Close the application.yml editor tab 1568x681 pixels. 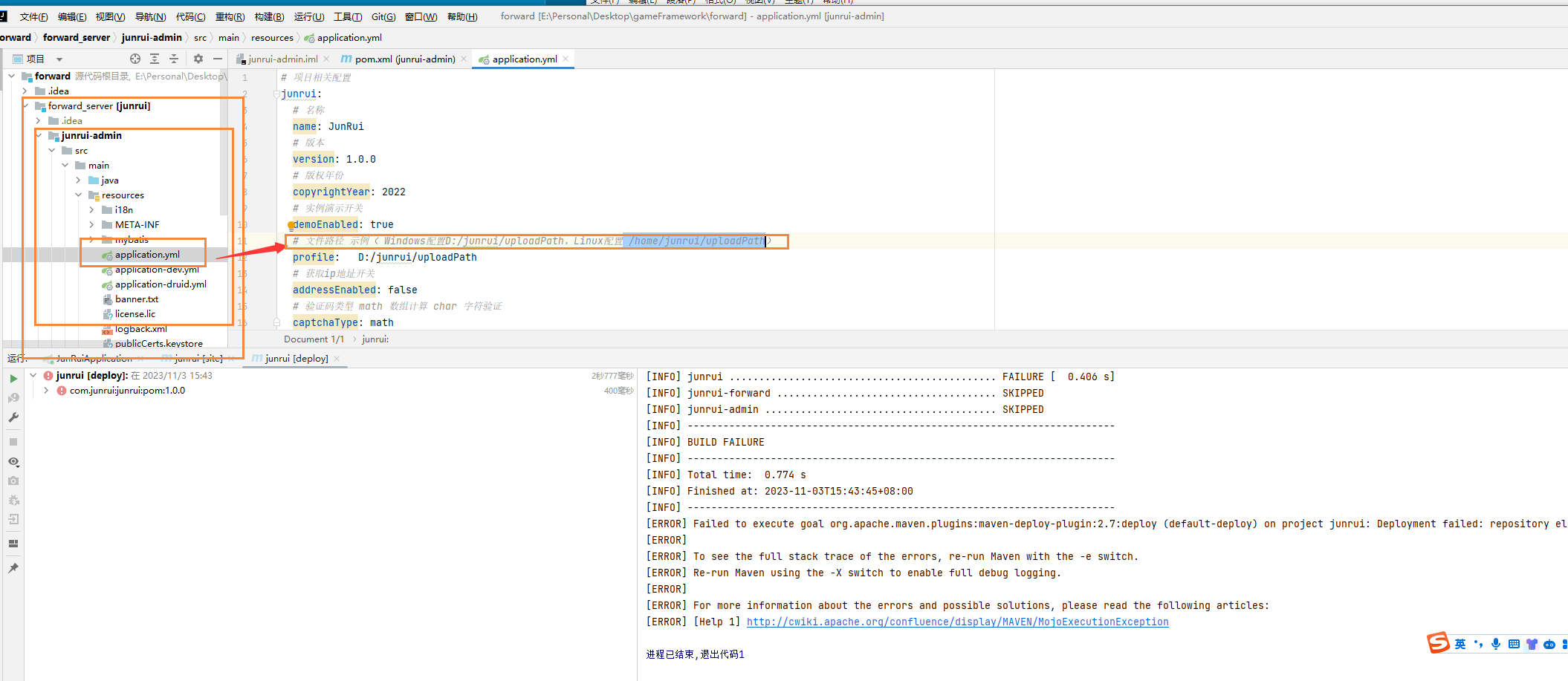pyautogui.click(x=566, y=59)
